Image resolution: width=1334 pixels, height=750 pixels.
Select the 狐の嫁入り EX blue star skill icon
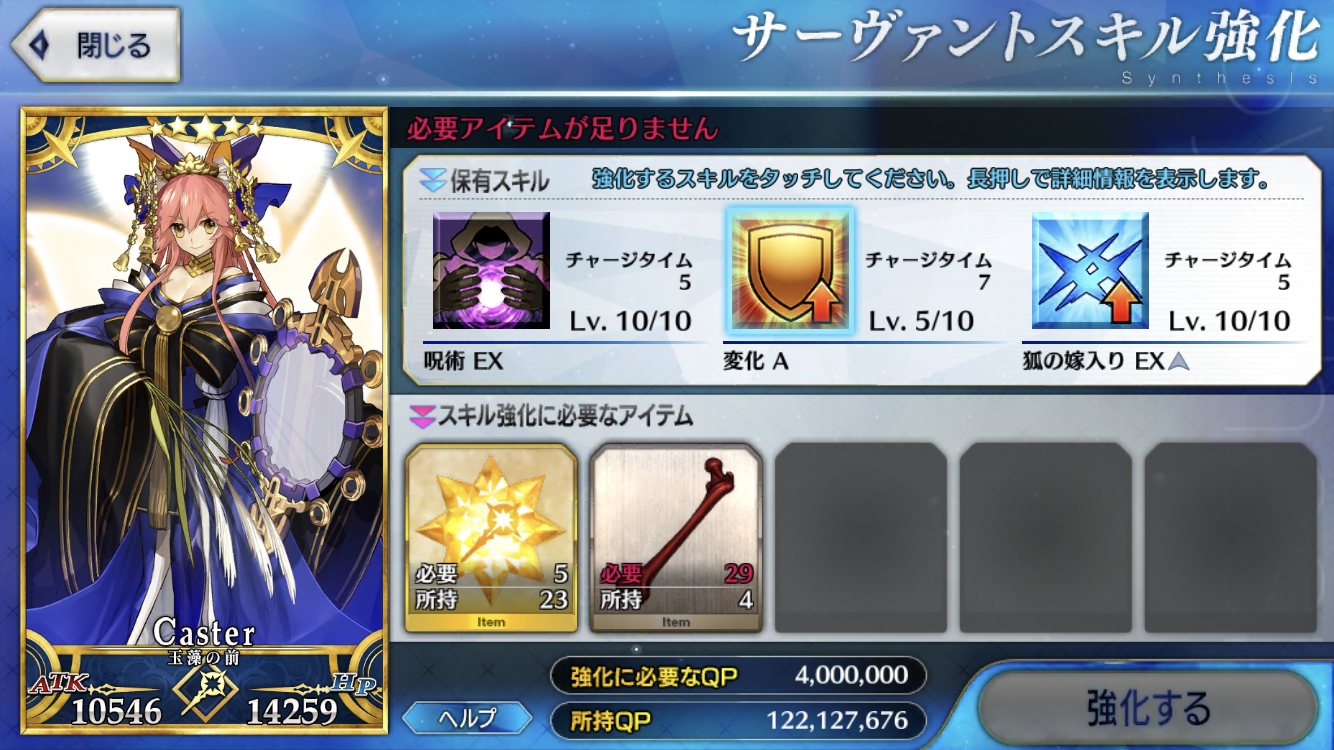(x=1090, y=270)
